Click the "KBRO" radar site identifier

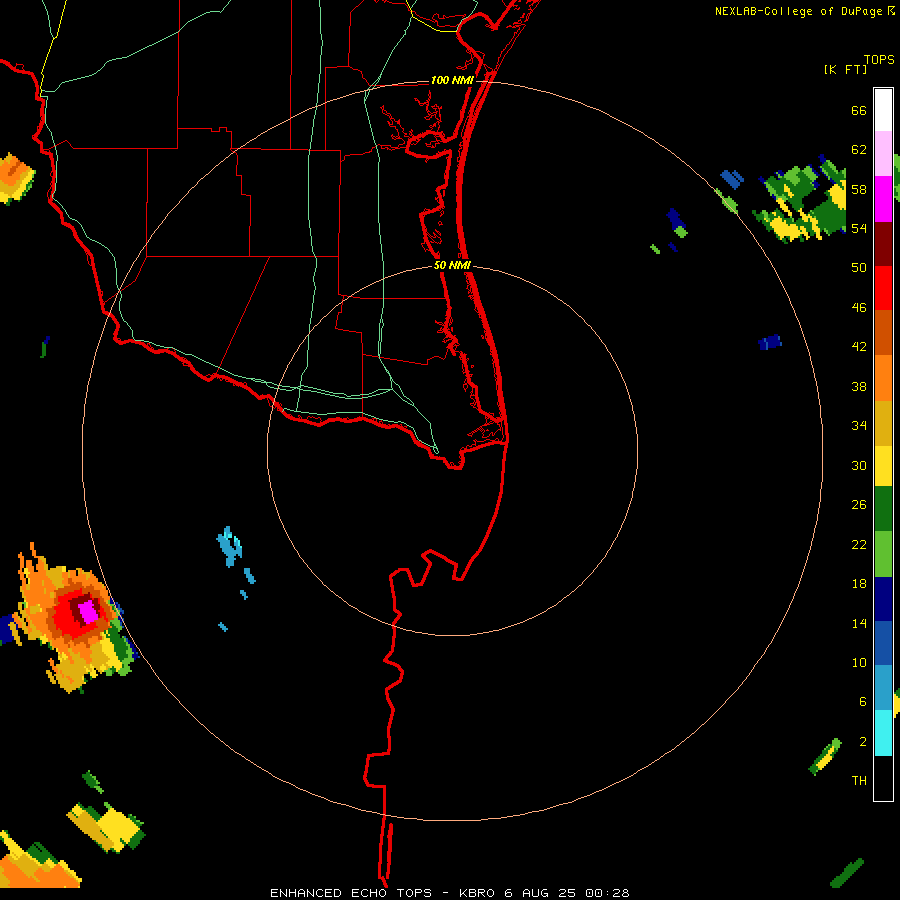pos(478,893)
